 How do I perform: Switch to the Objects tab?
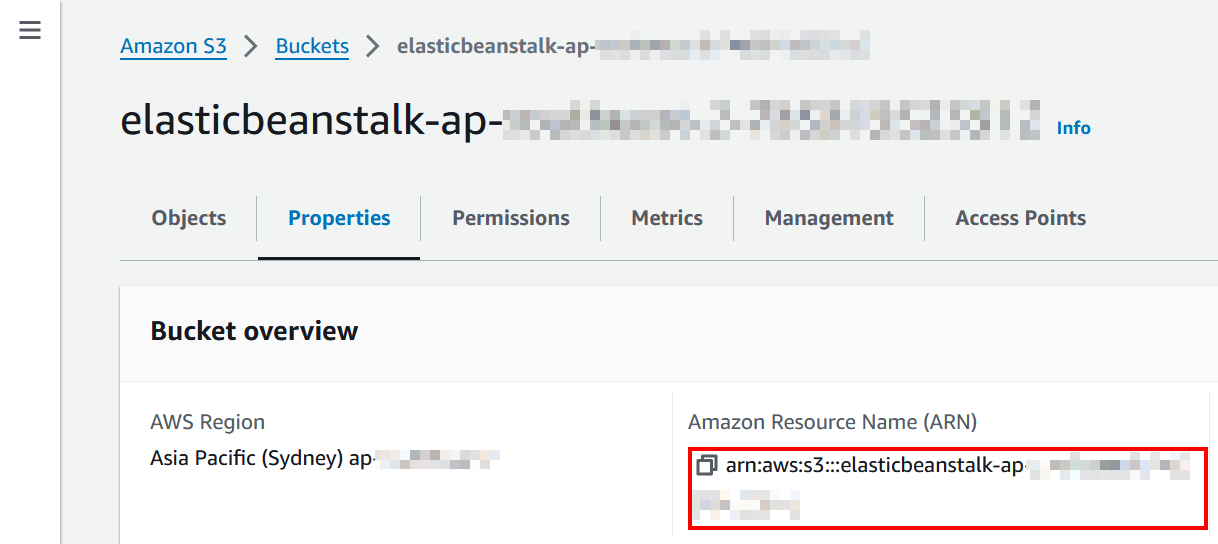point(189,218)
